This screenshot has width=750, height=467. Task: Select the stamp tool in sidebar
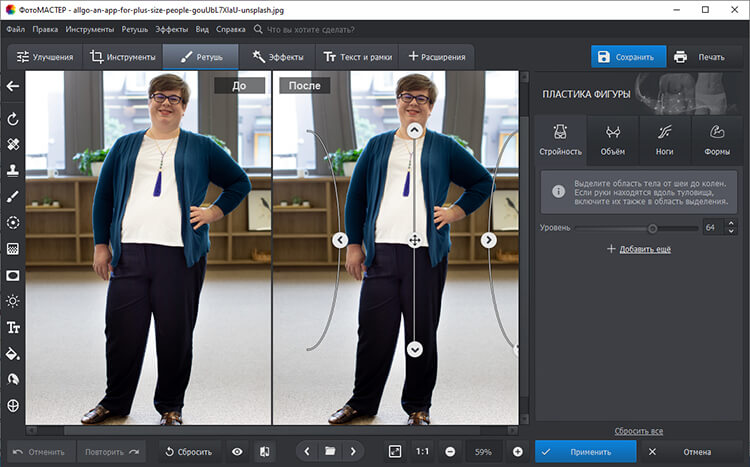[x=13, y=170]
